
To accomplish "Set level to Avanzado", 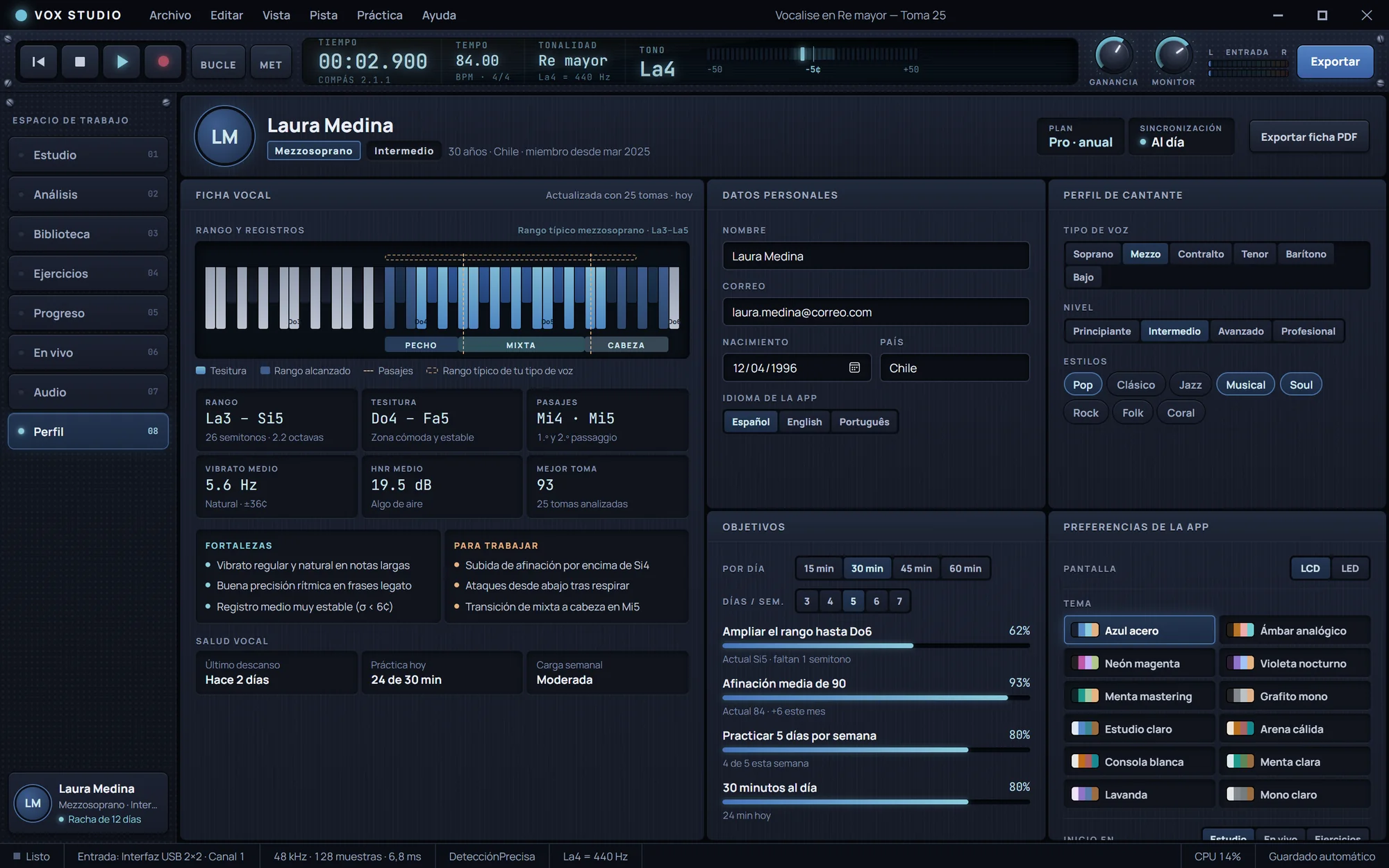I will pos(1240,331).
